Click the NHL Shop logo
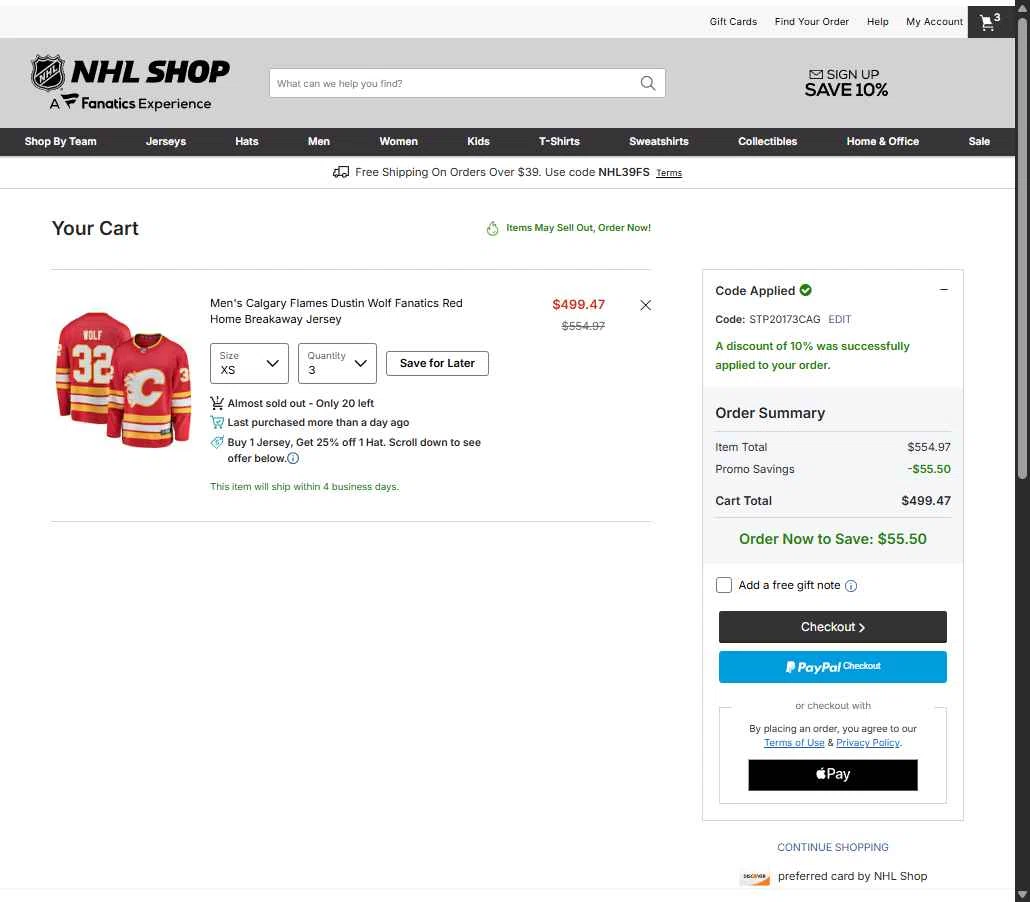Viewport: 1030px width, 902px height. [x=131, y=83]
